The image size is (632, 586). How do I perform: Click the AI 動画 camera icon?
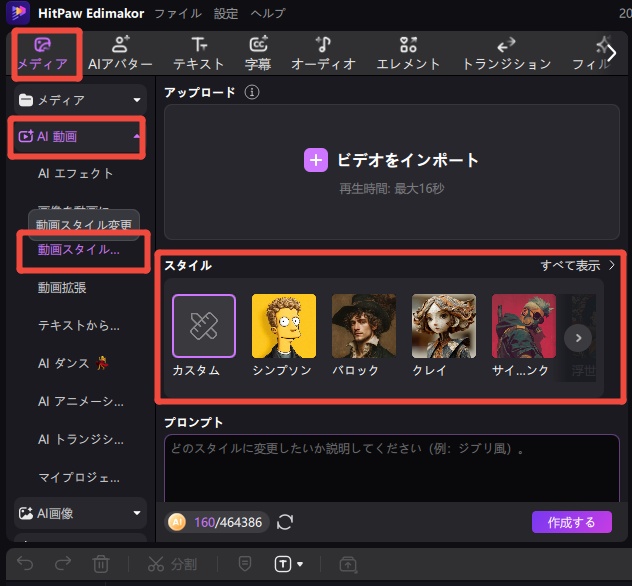click(26, 136)
